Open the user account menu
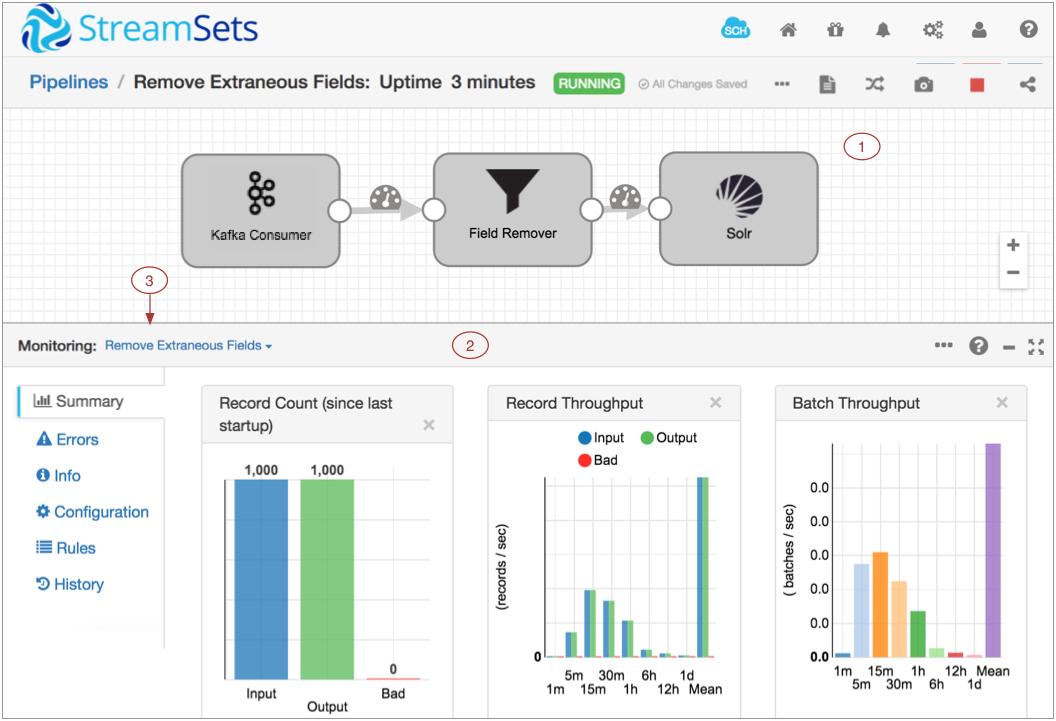1056x721 pixels. pos(979,30)
